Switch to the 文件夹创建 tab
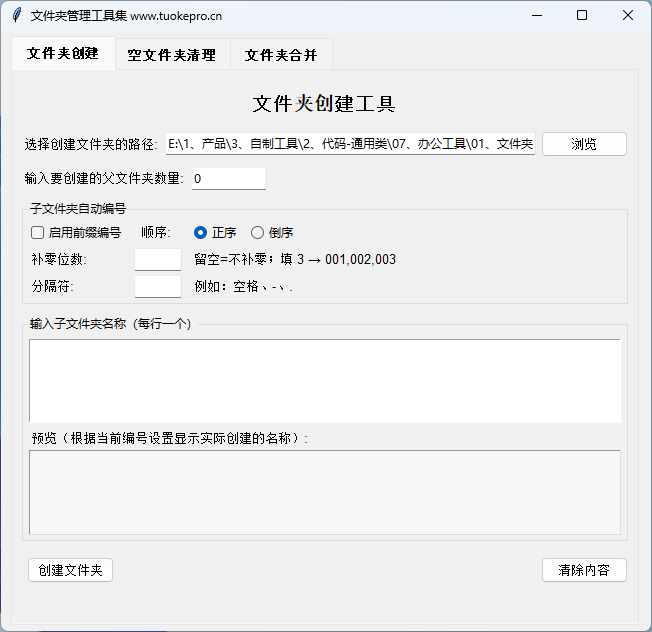 [63, 54]
